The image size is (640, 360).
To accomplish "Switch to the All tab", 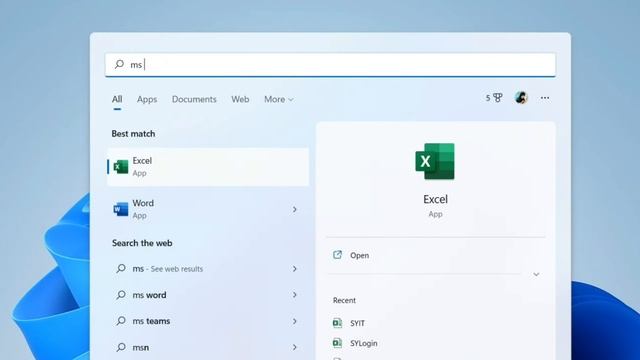I will coord(117,99).
